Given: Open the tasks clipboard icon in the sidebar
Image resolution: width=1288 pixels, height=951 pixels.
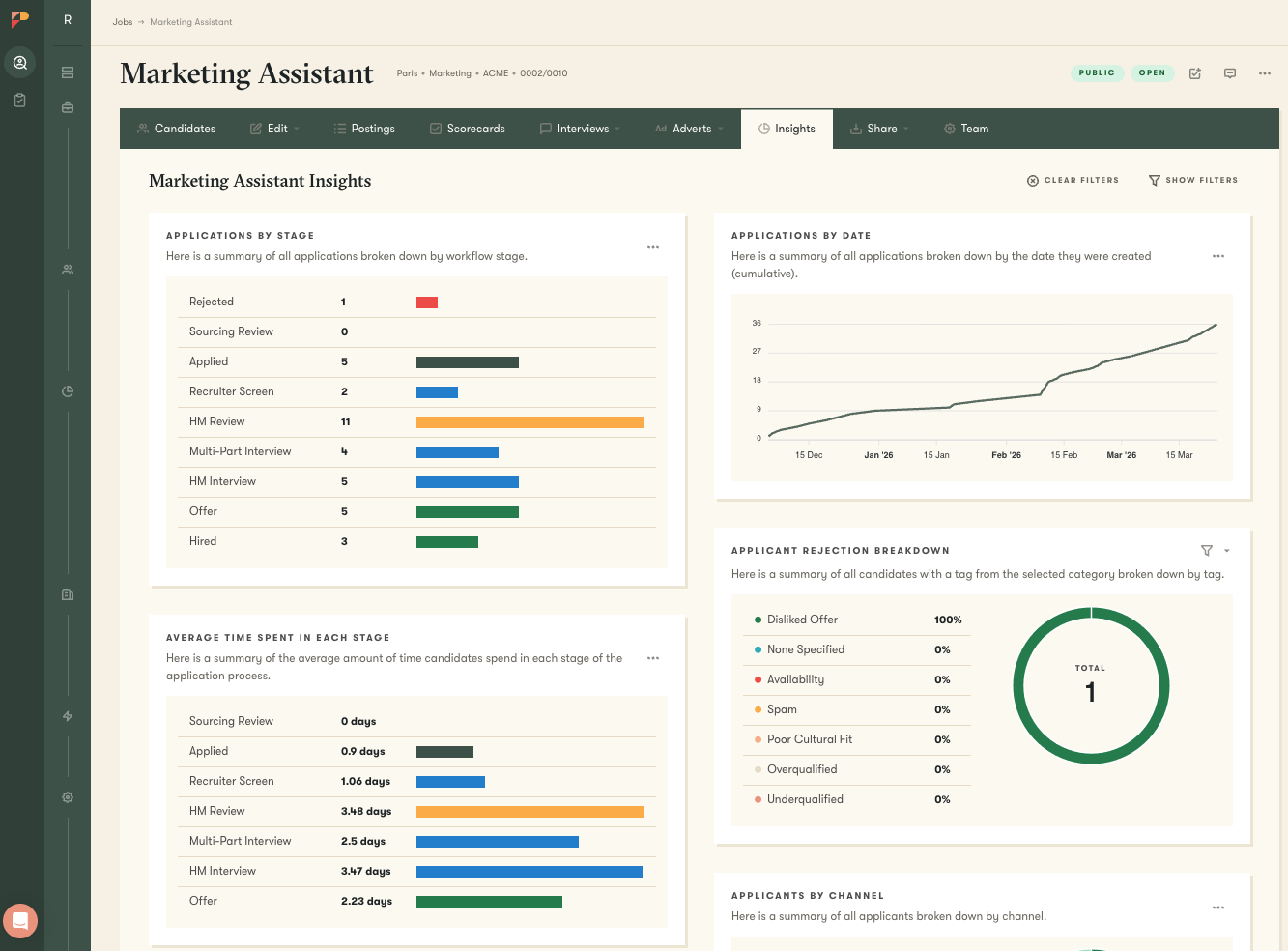Looking at the screenshot, I should pyautogui.click(x=19, y=100).
